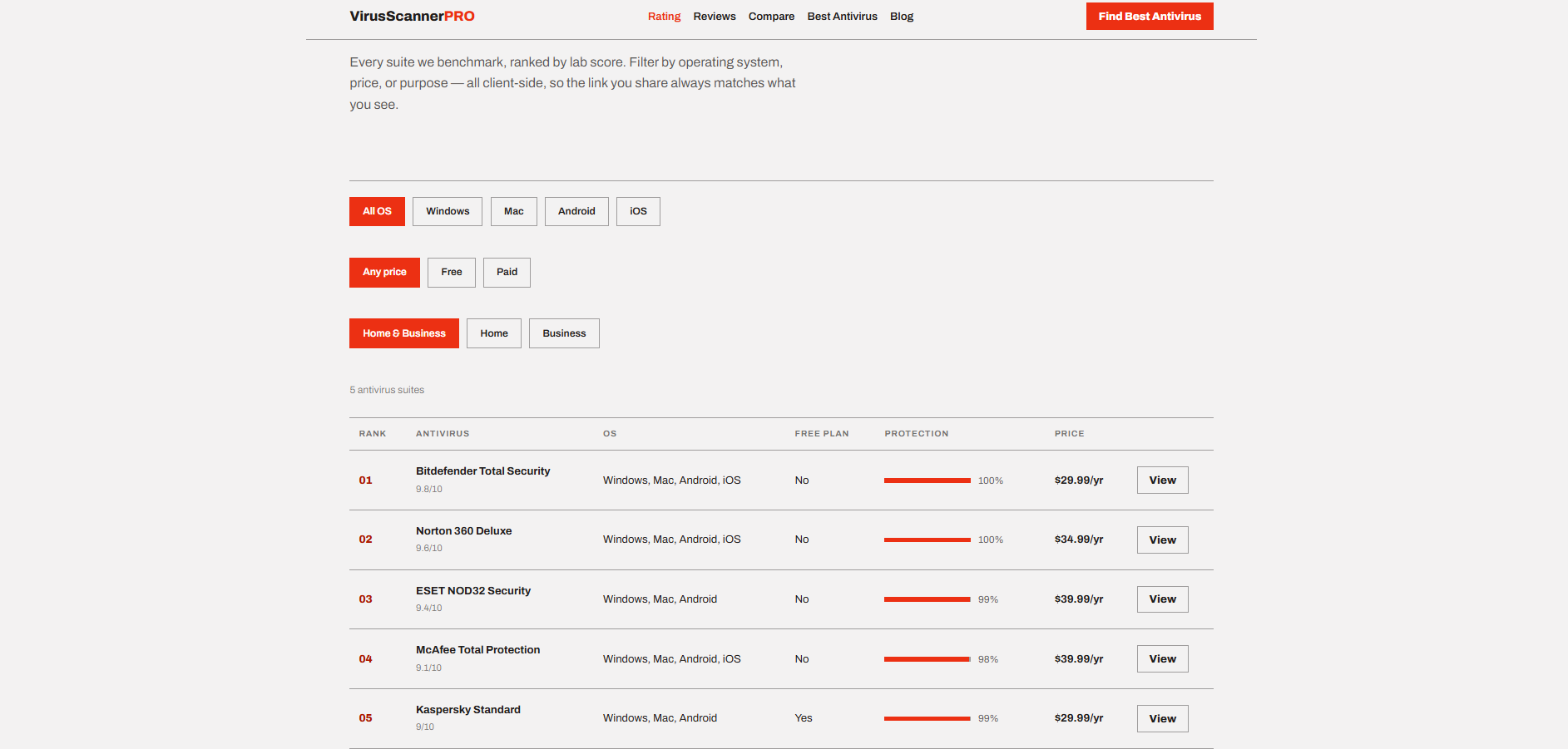
Task: Click the Norton 360 Deluxe name
Action: 463,531
